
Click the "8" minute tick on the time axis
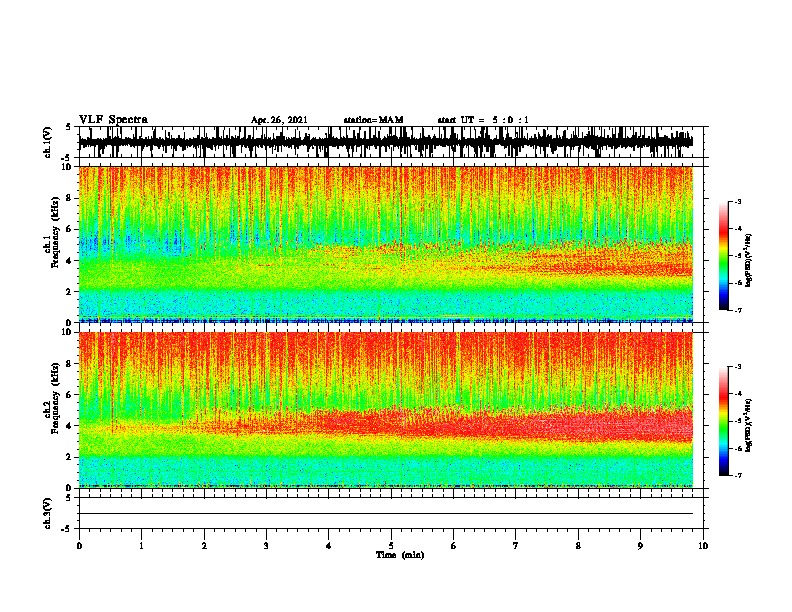(578, 546)
